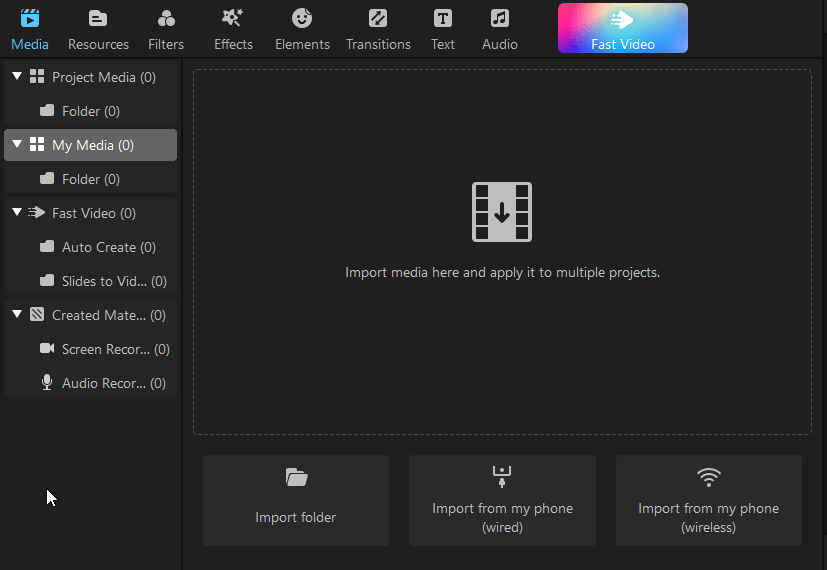The height and width of the screenshot is (570, 827).
Task: Open the Media tab clapperboard icon
Action: pyautogui.click(x=30, y=18)
